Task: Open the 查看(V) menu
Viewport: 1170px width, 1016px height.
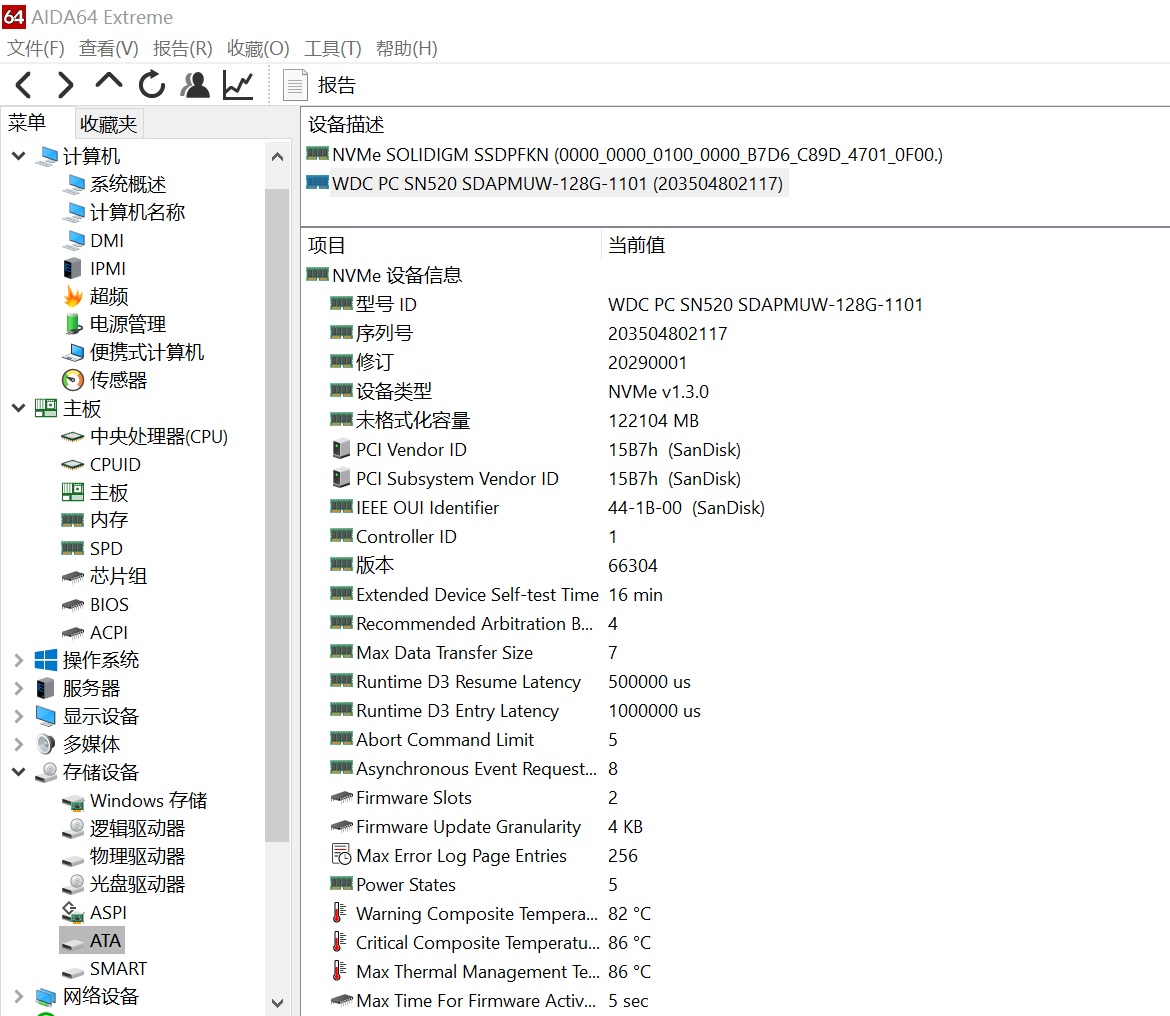Action: pyautogui.click(x=109, y=48)
